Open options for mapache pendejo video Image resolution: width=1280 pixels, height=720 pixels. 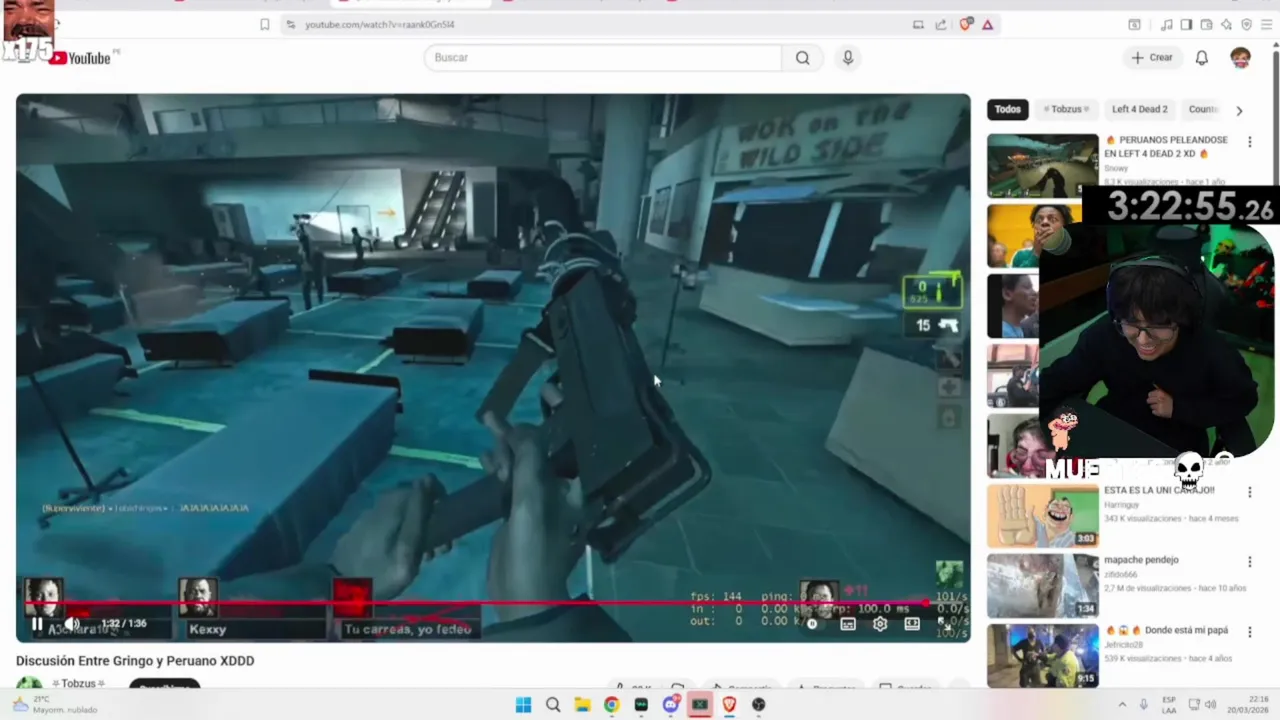click(x=1249, y=562)
